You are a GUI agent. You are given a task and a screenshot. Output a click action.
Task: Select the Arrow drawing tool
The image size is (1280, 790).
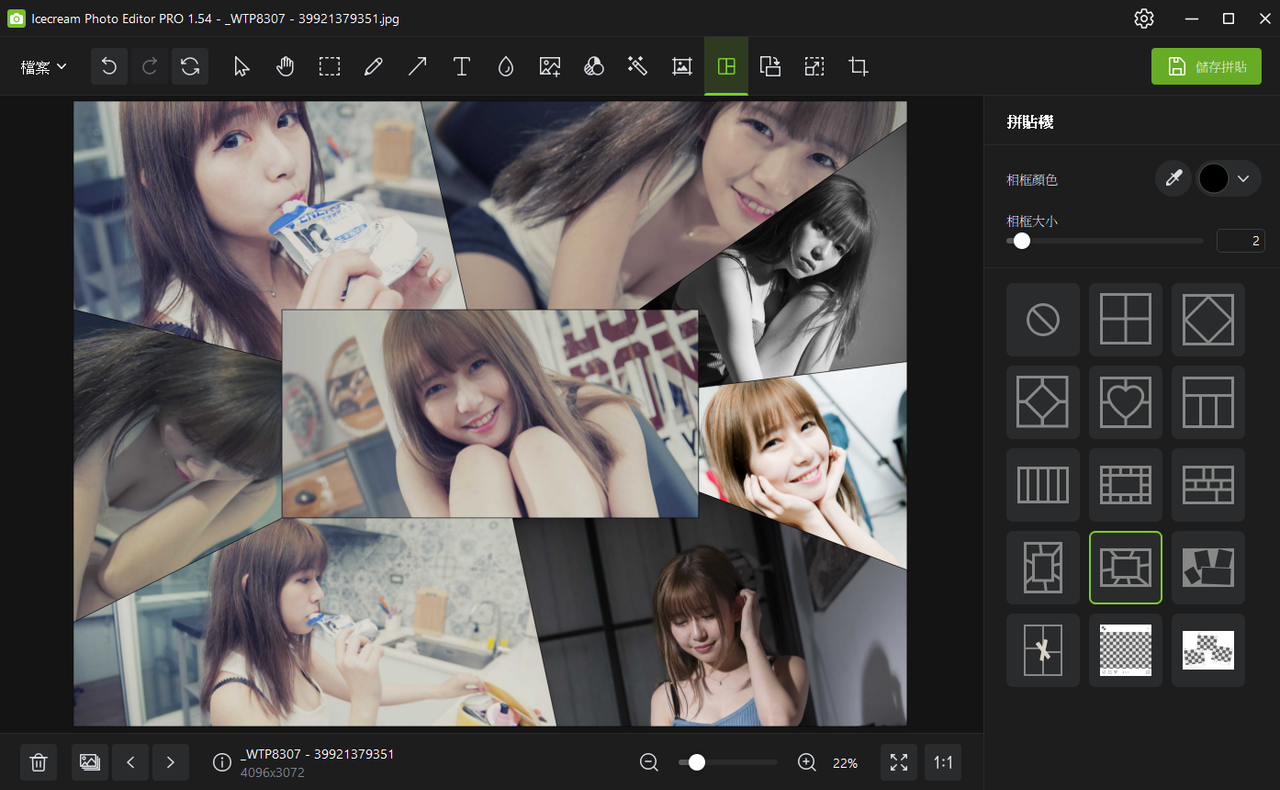tap(418, 67)
